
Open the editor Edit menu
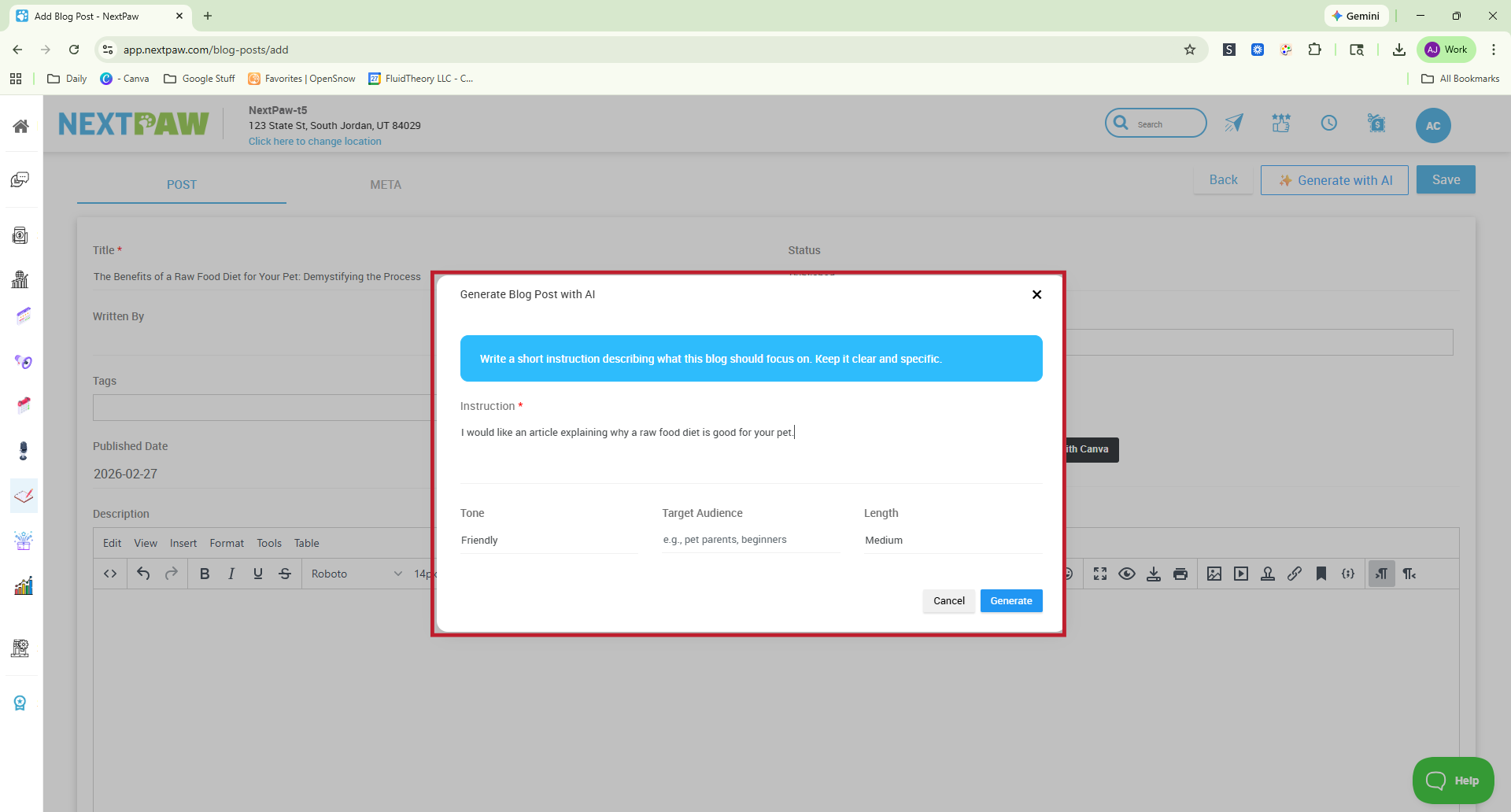coord(112,543)
